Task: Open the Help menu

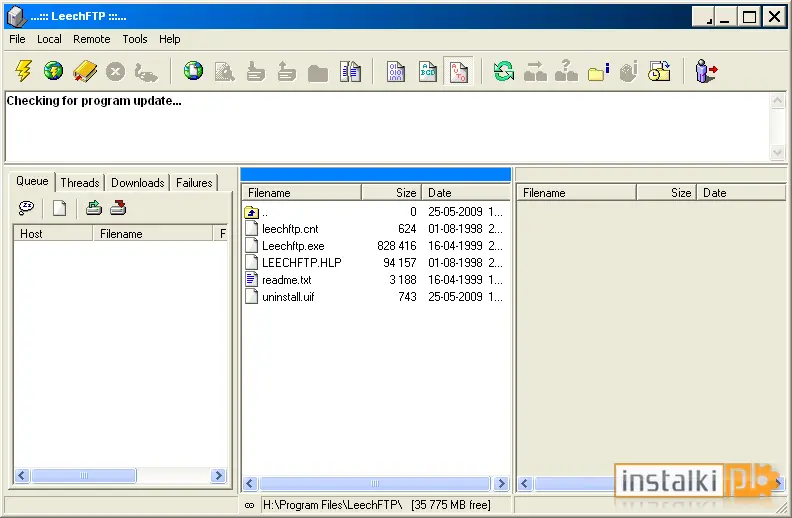Action: (170, 39)
